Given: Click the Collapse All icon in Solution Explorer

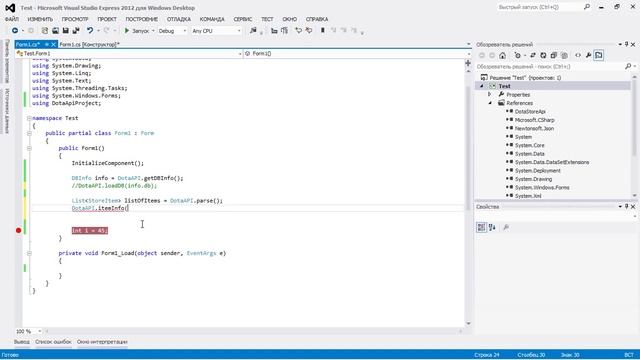Looking at the screenshot, I should [553, 56].
